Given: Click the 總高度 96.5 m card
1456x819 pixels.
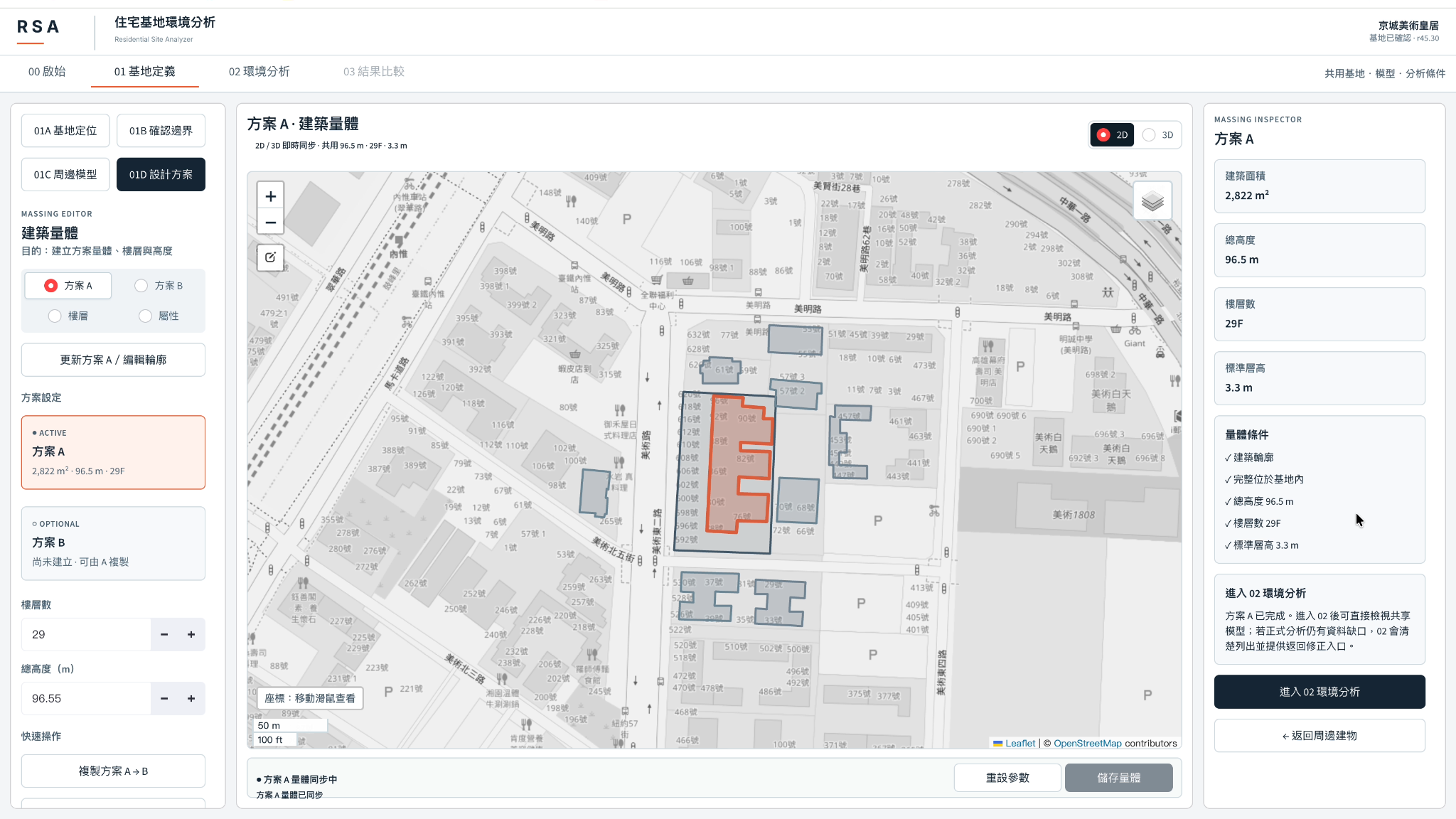Looking at the screenshot, I should tap(1319, 250).
